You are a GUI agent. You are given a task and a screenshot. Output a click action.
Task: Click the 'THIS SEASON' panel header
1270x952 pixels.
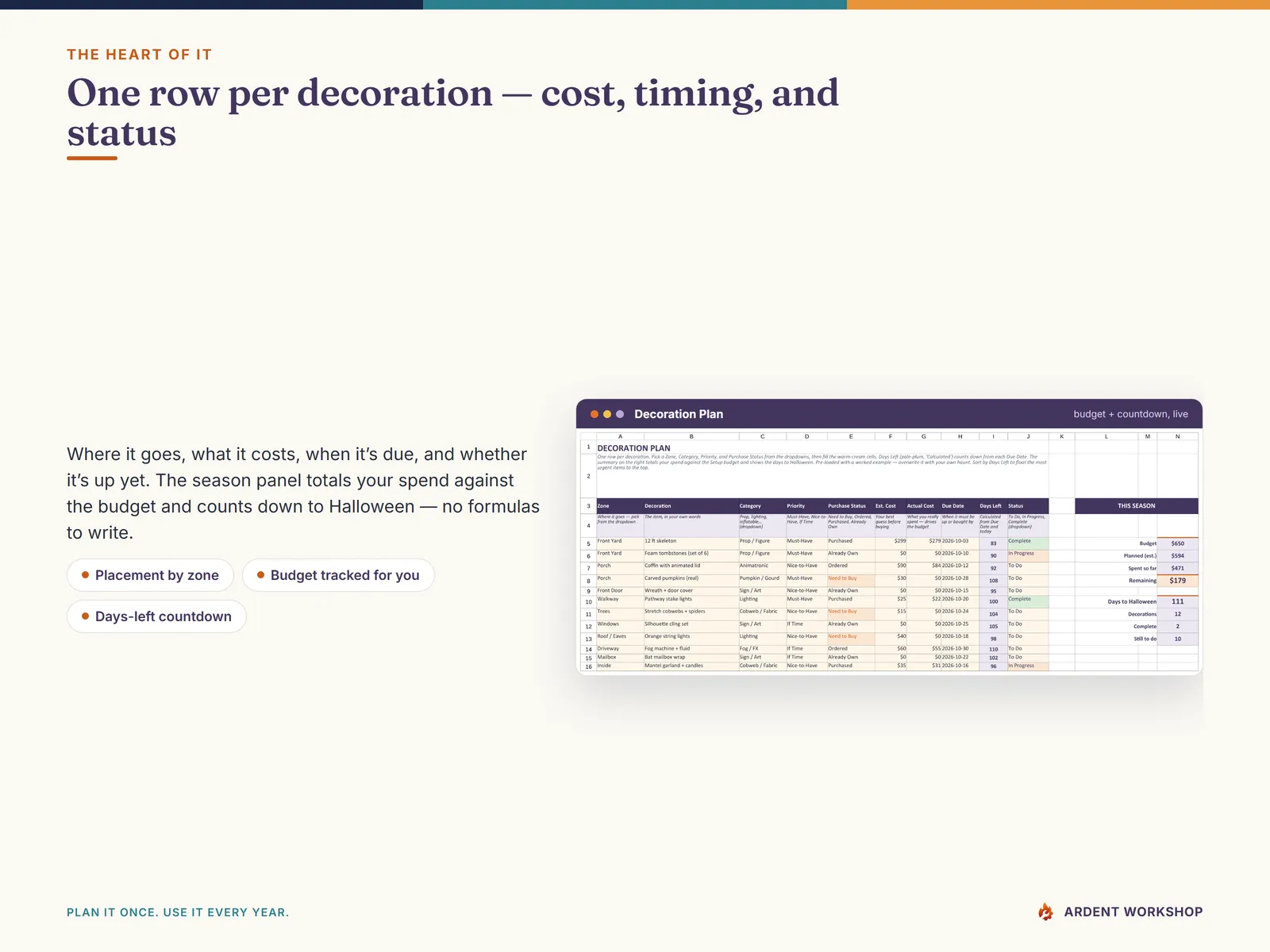pos(1136,505)
